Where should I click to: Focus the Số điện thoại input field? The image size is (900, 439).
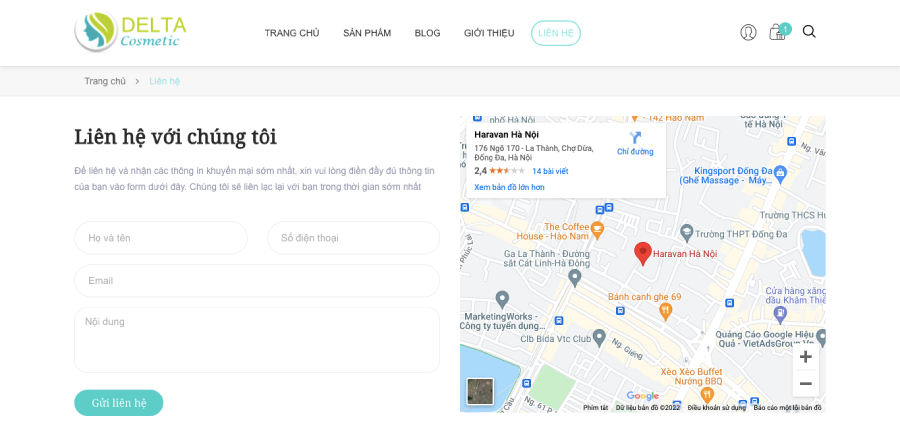354,238
